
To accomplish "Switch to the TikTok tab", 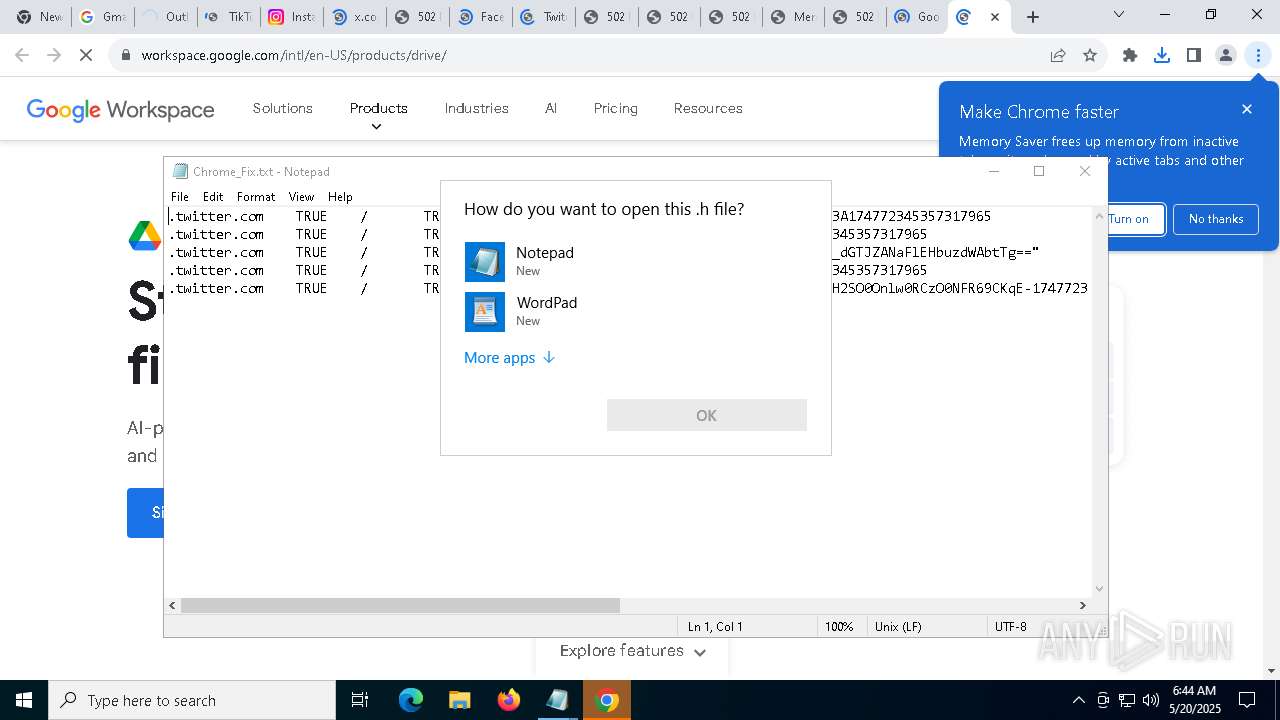I will [228, 17].
